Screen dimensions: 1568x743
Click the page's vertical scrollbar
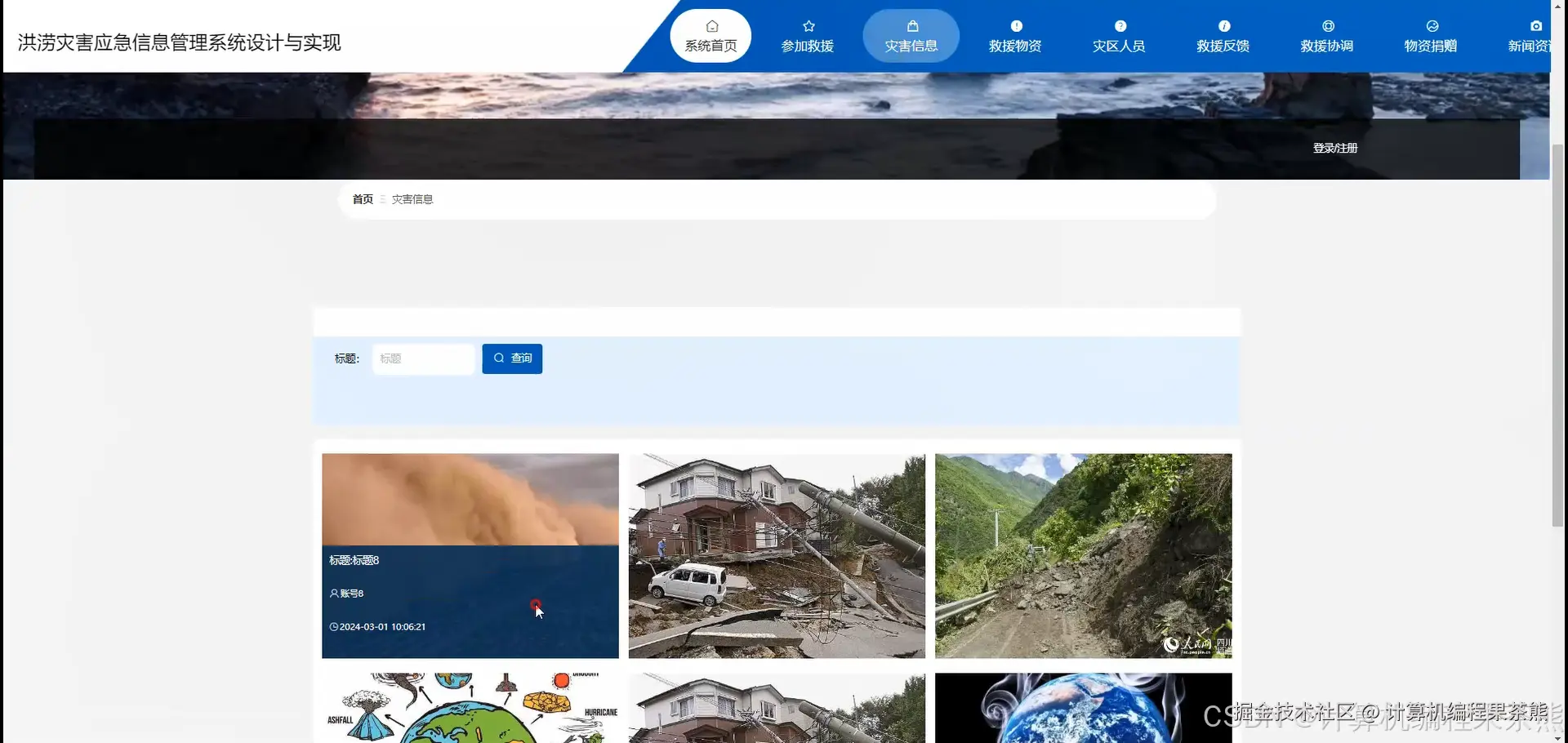tap(1558, 335)
